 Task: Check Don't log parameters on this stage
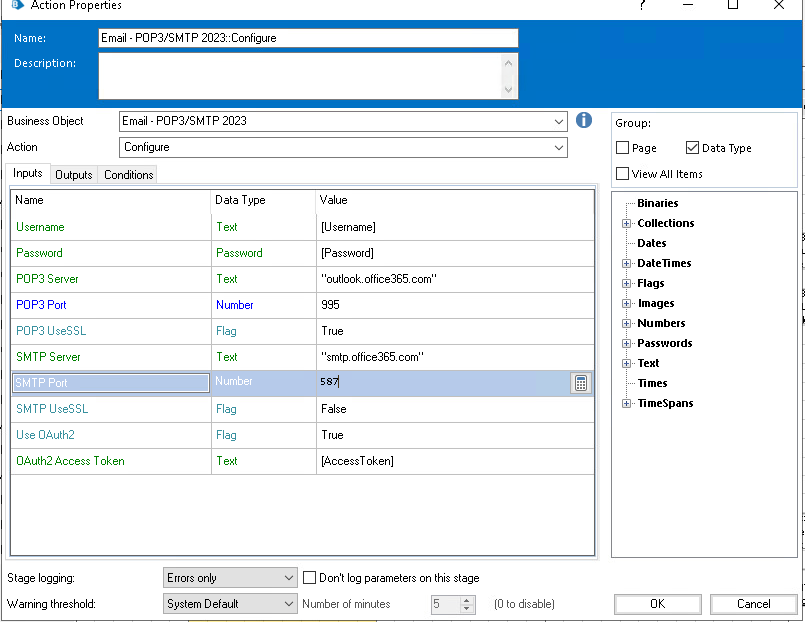(310, 578)
